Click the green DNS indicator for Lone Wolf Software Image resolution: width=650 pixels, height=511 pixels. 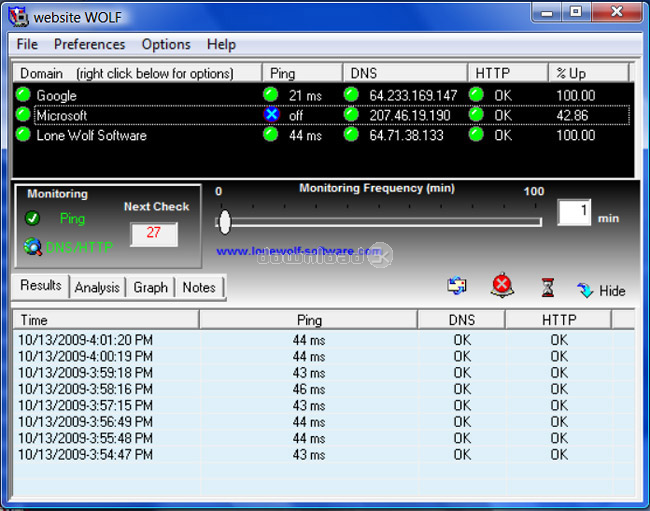click(x=352, y=134)
